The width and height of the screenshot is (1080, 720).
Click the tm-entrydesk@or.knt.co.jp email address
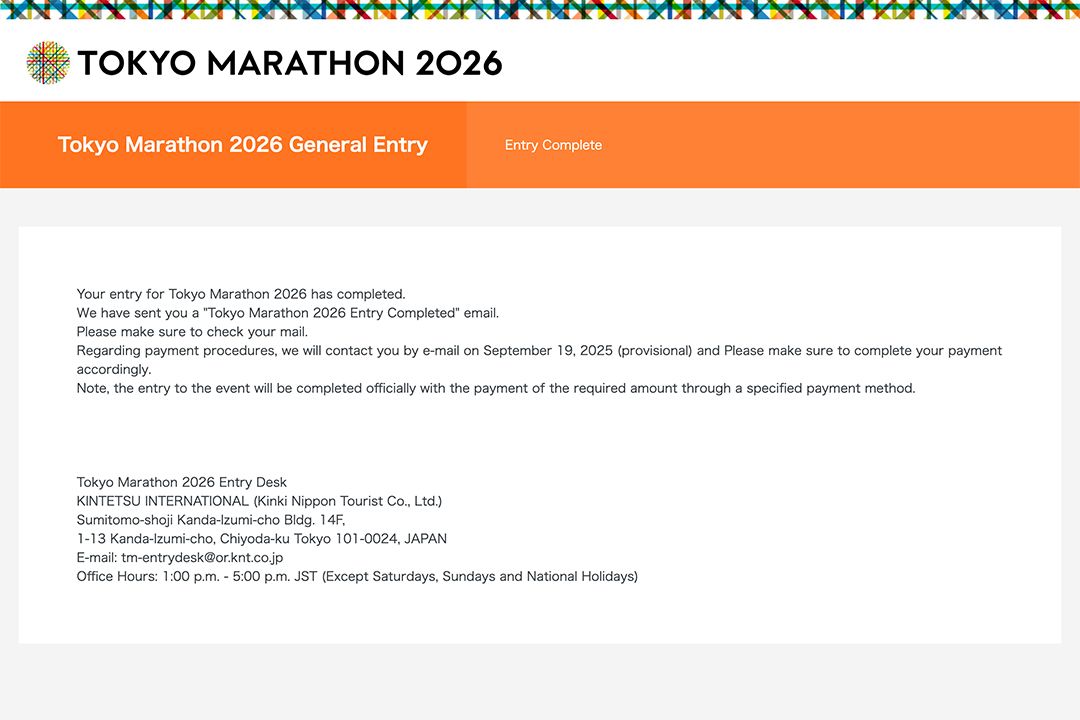click(x=202, y=557)
